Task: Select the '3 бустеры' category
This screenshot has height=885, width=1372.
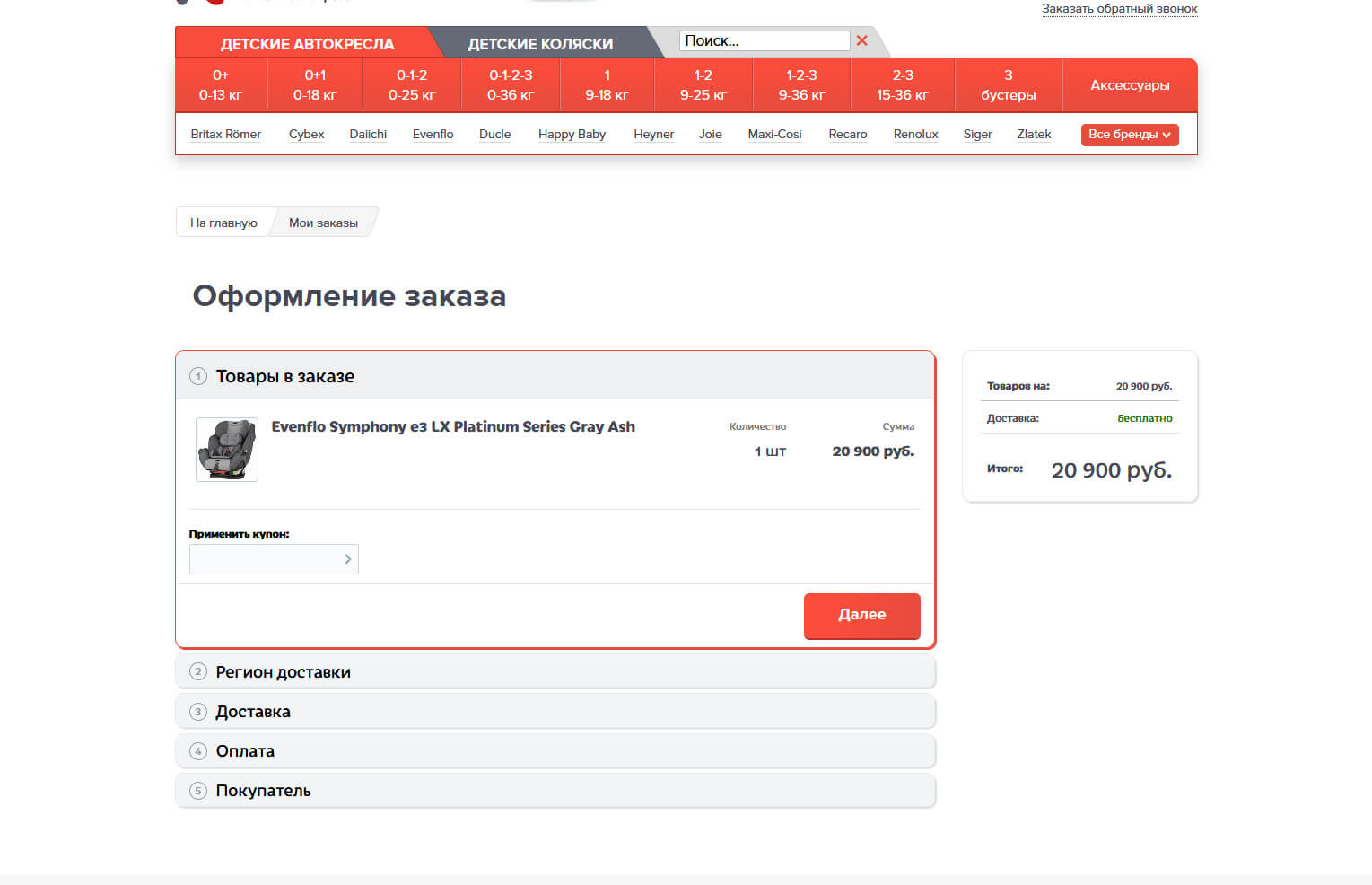Action: click(1008, 85)
